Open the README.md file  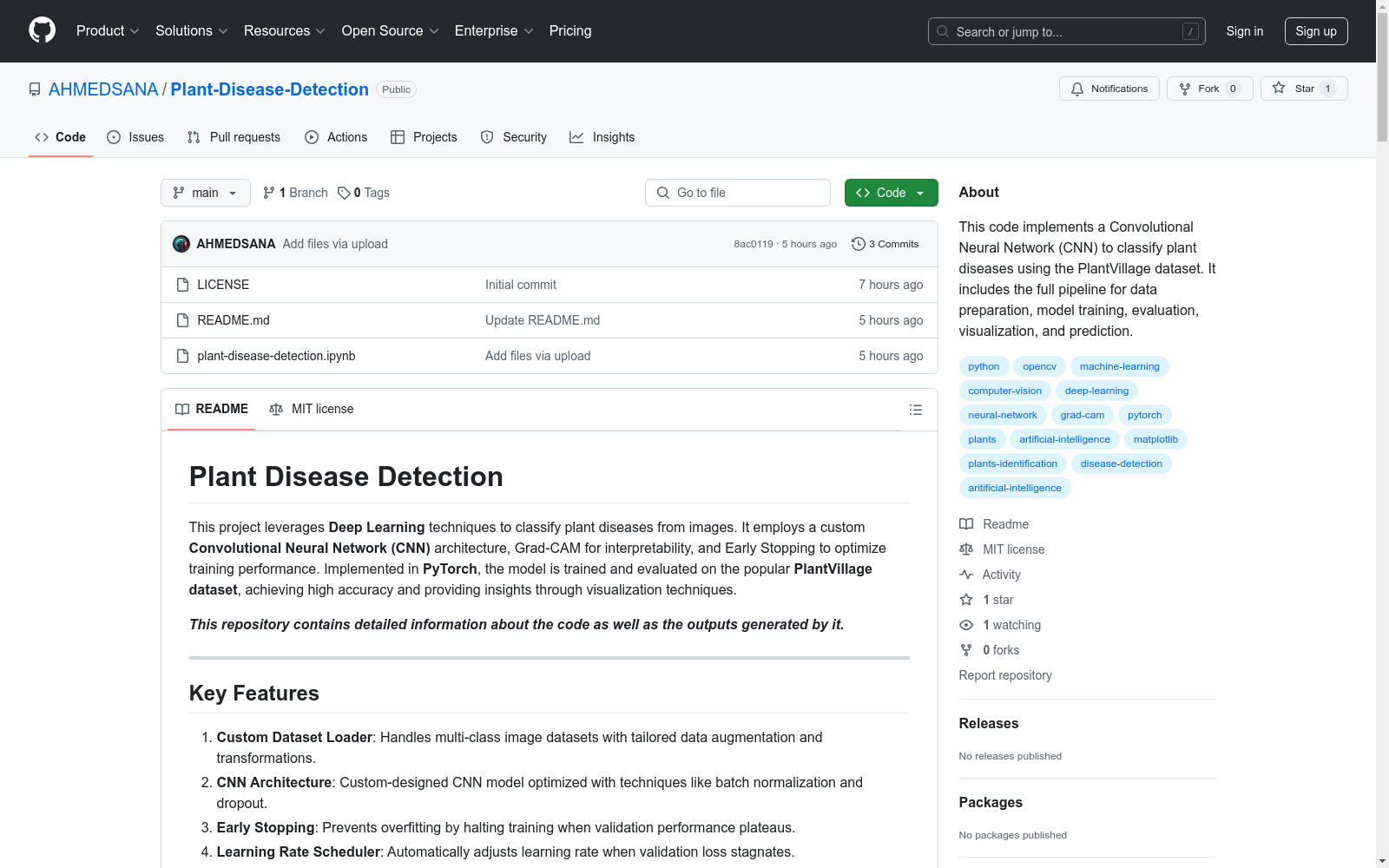click(x=234, y=320)
